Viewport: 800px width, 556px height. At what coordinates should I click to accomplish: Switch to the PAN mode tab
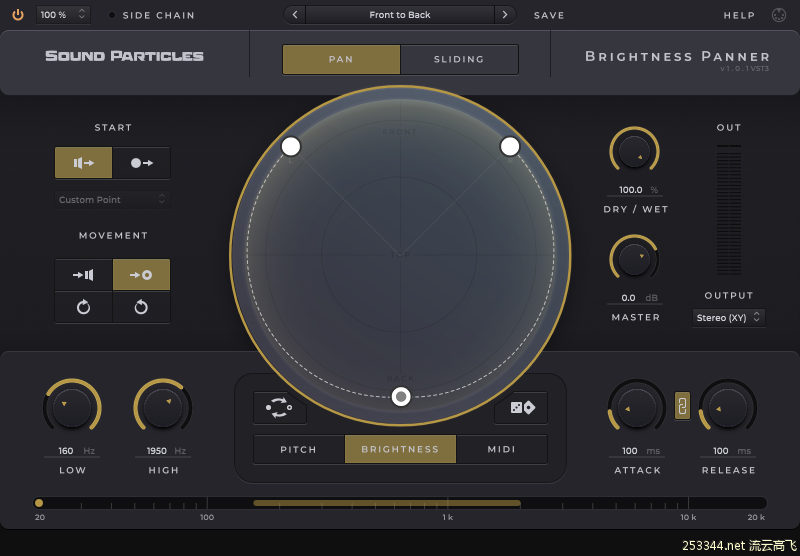(x=341, y=59)
